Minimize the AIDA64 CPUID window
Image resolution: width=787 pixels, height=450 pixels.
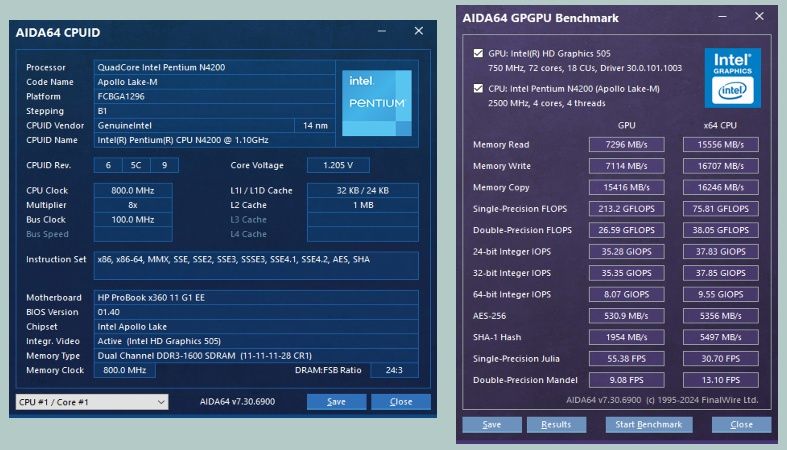click(x=382, y=31)
